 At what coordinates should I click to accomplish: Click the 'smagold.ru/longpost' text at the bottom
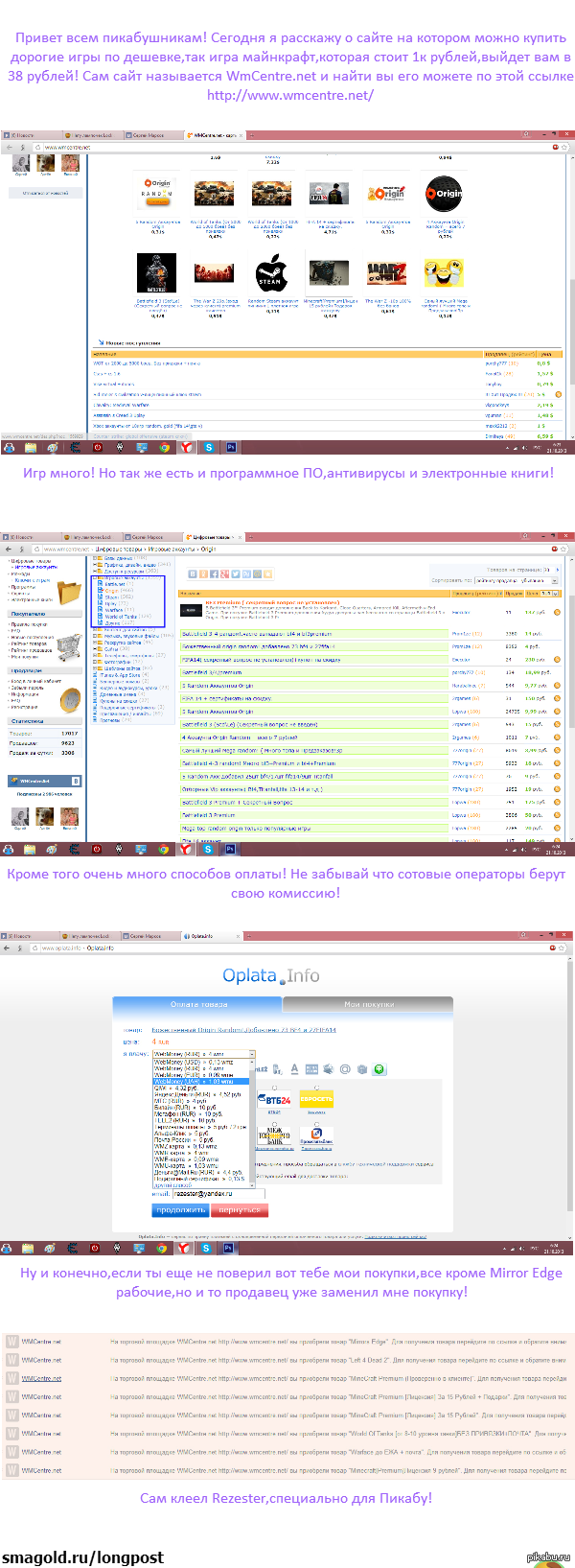click(x=83, y=1557)
